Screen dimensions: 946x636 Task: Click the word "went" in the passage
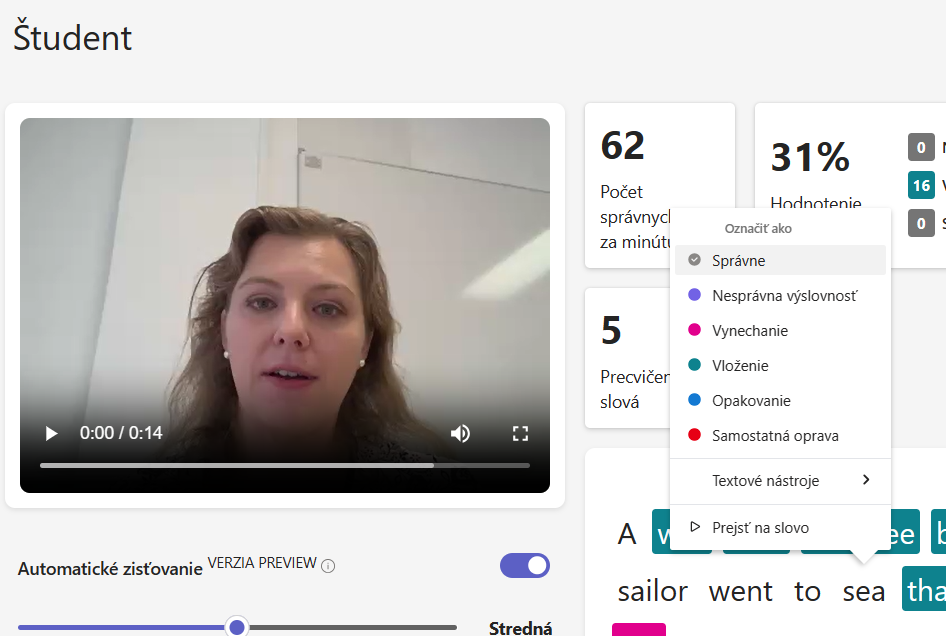(741, 591)
